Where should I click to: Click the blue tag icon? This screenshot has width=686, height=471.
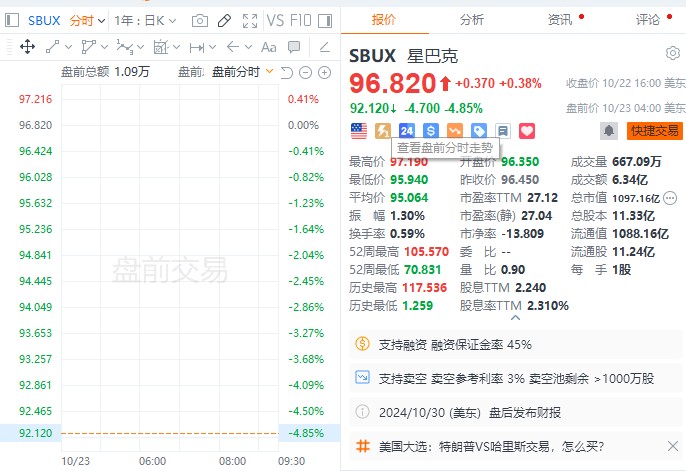pyautogui.click(x=479, y=131)
